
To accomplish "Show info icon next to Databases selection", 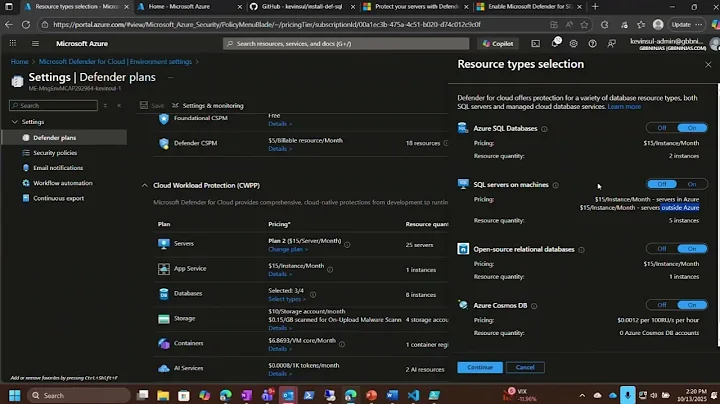I will point(313,294).
